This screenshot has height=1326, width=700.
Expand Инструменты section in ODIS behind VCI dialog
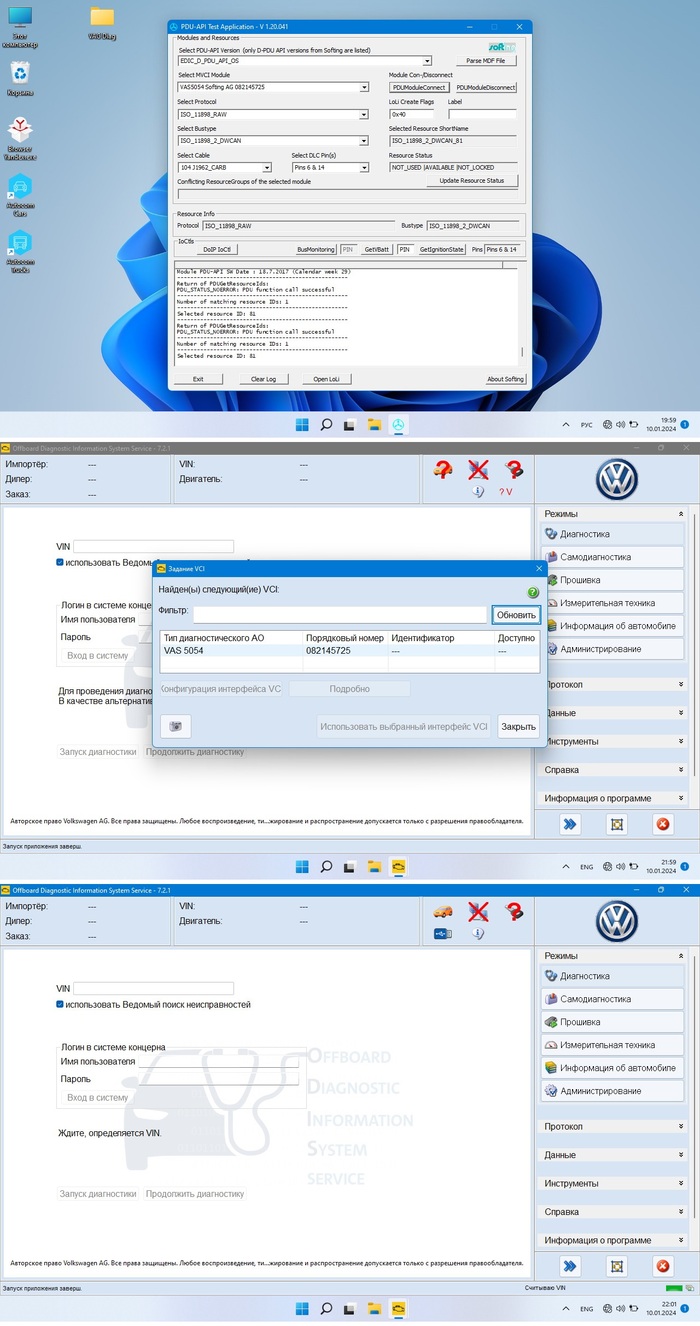point(681,741)
